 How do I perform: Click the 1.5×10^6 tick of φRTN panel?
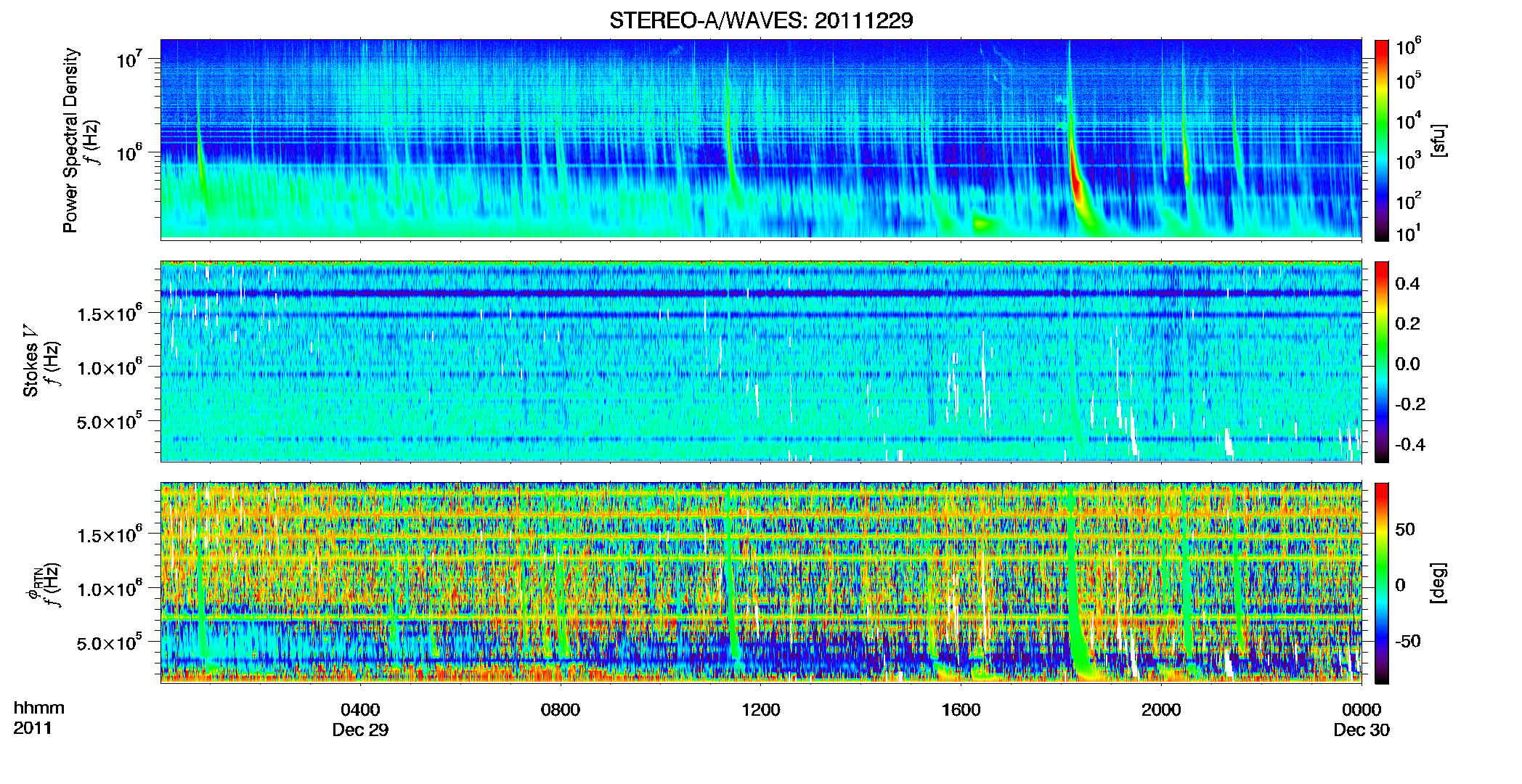[x=110, y=534]
